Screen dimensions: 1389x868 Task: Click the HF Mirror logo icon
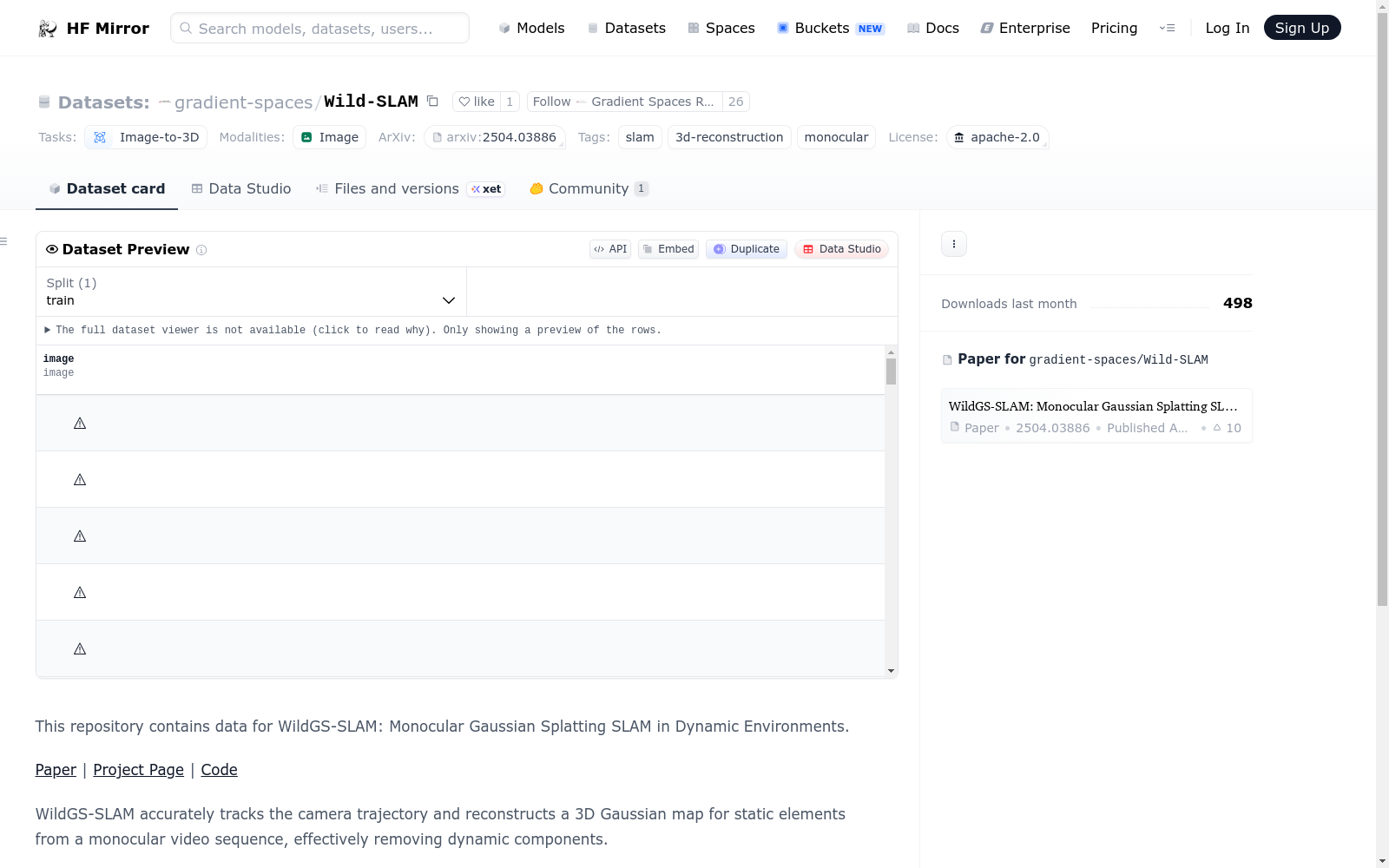48,29
